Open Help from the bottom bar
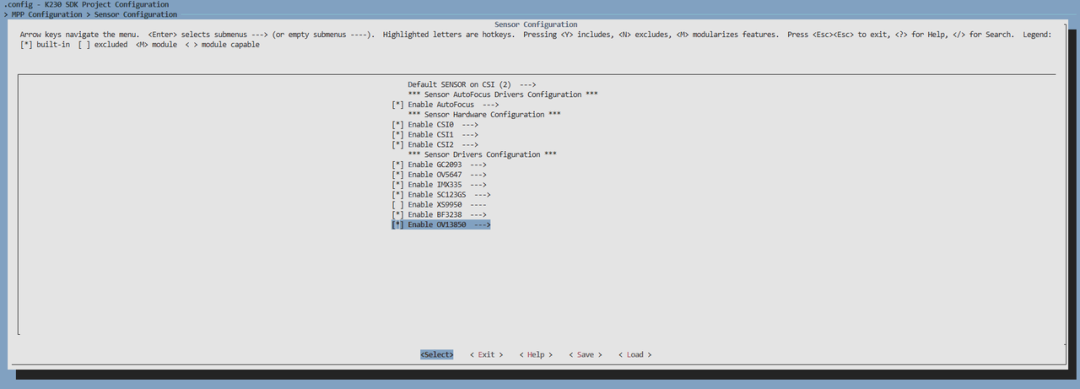Viewport: 1080px width, 389px height. pyautogui.click(x=536, y=355)
